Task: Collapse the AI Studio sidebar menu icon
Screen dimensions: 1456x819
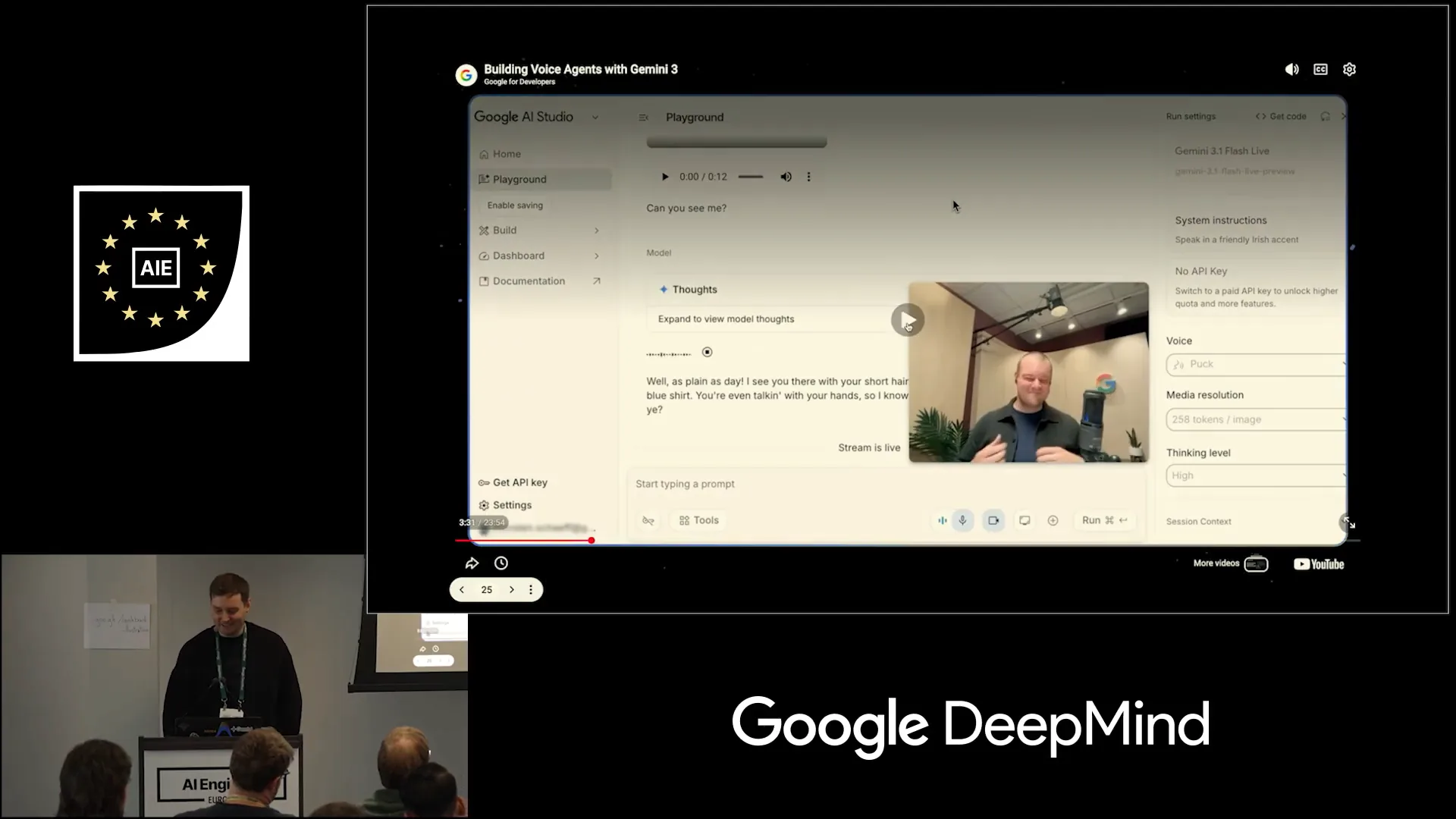Action: (643, 118)
